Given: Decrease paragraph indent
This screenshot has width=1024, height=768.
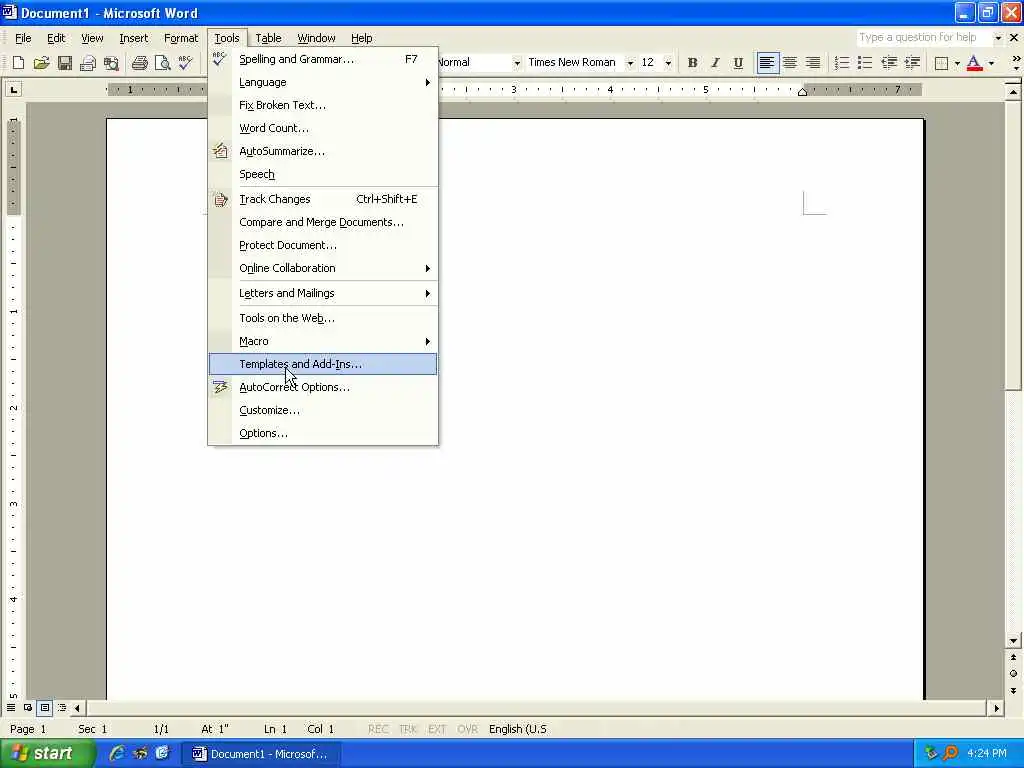Looking at the screenshot, I should [x=889, y=63].
